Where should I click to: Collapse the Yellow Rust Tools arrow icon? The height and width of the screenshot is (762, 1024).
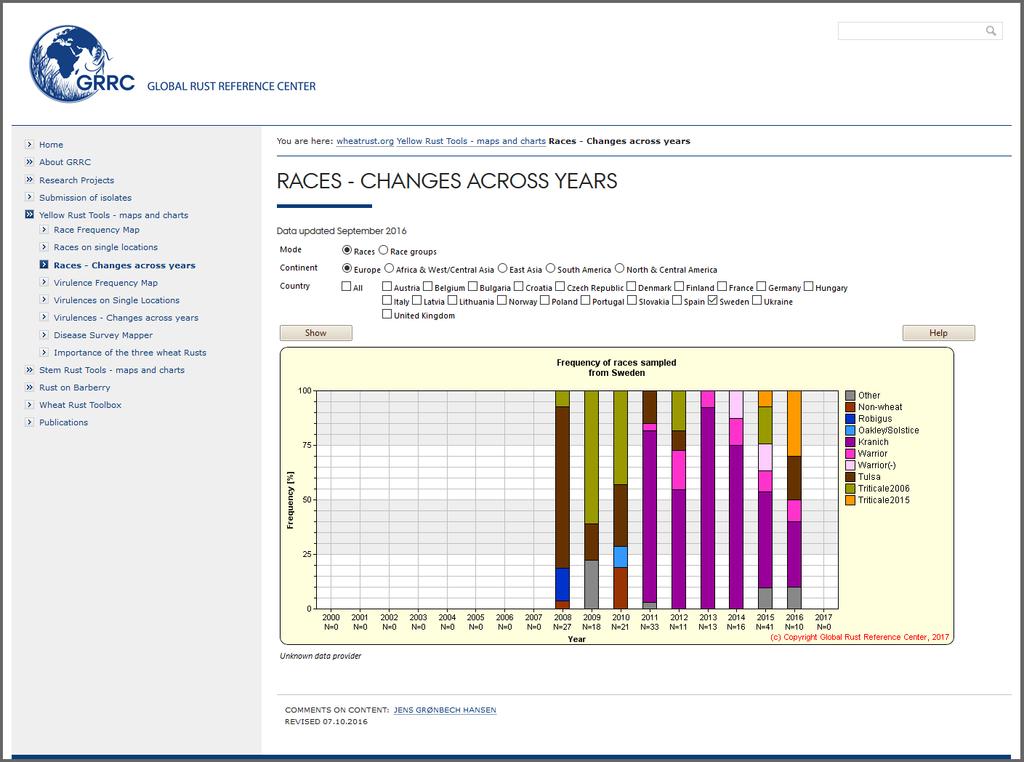coord(29,214)
